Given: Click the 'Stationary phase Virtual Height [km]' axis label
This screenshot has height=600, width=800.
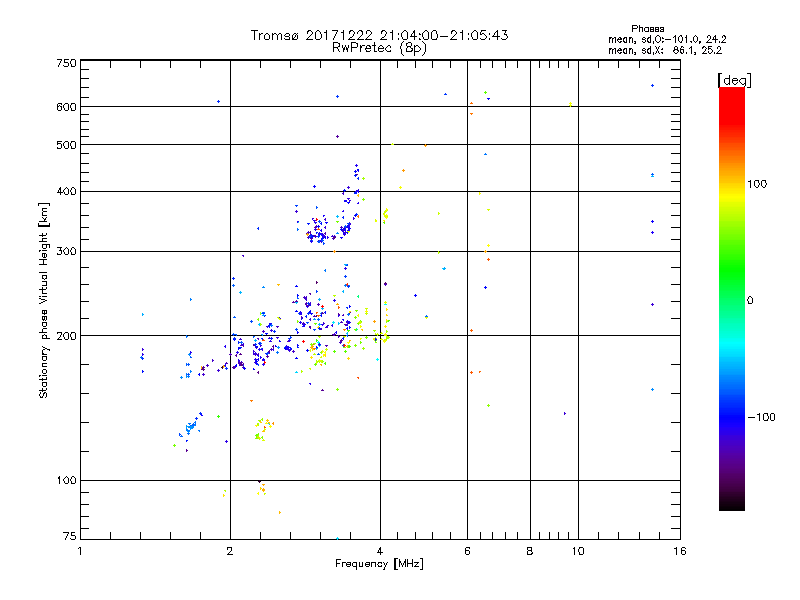Looking at the screenshot, I should point(44,301).
